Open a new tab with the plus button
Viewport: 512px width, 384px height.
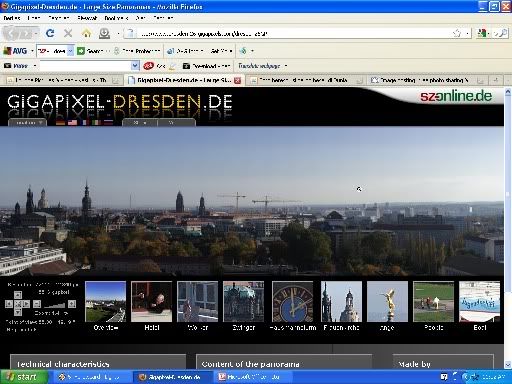[496, 80]
